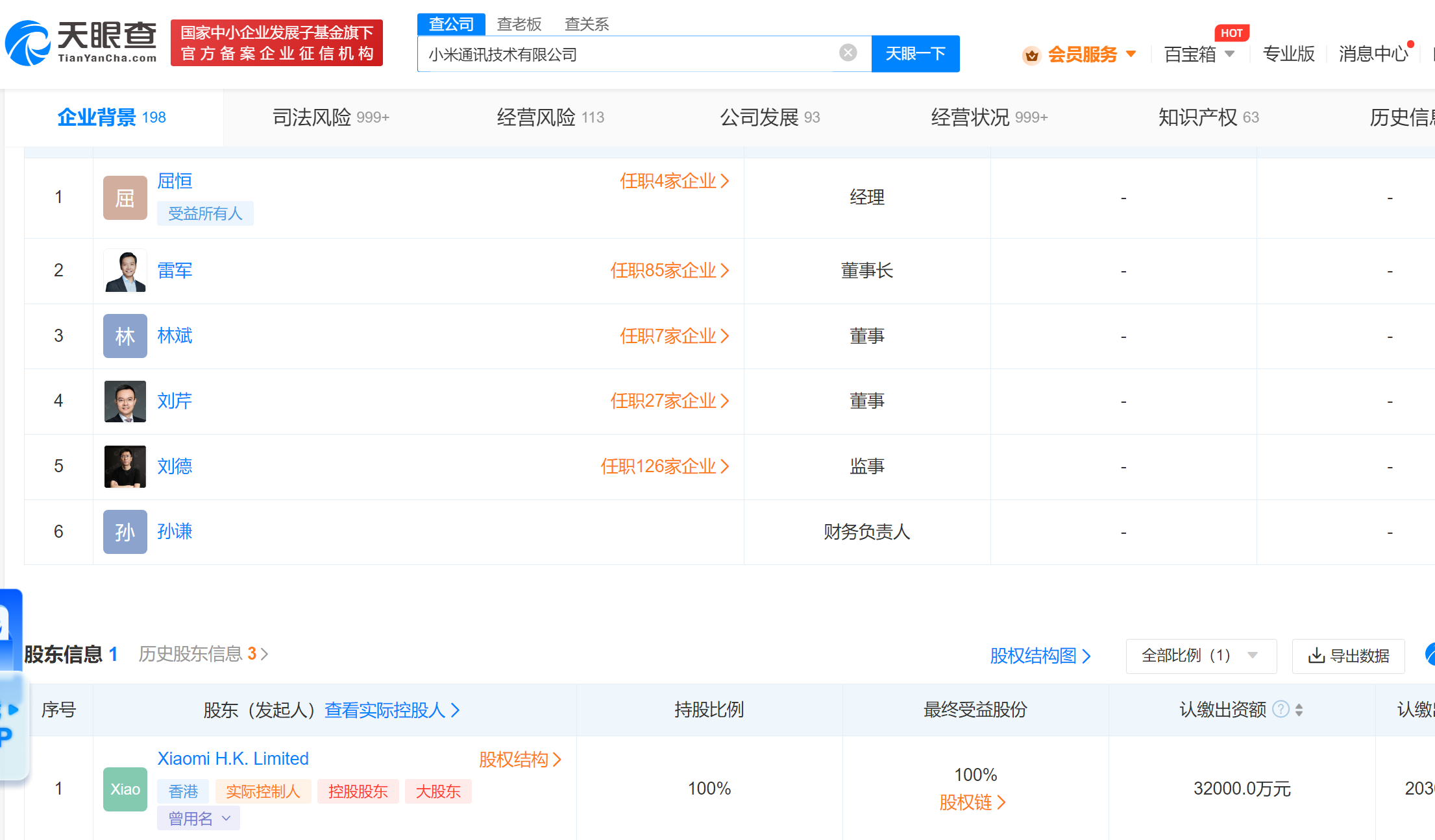Expand the 曾用名 dropdown

point(199,819)
